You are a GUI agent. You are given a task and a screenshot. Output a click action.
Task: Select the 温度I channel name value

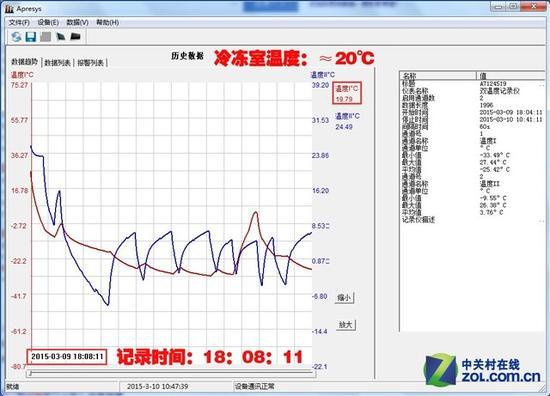point(488,141)
